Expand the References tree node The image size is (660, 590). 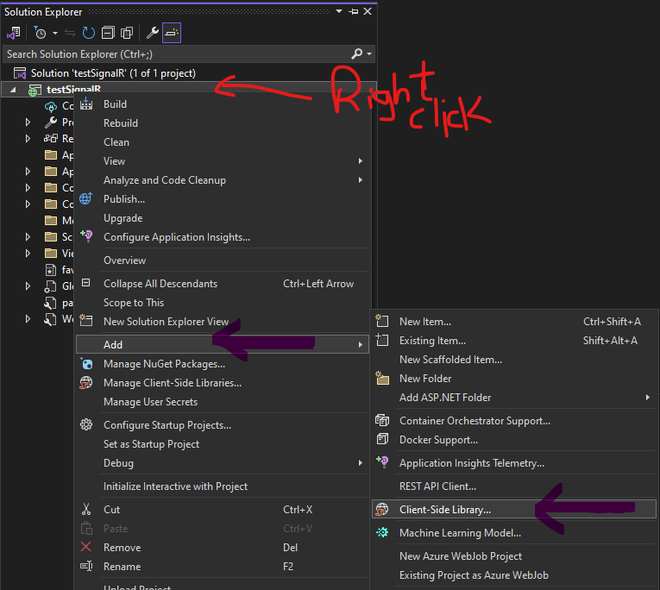coord(28,138)
